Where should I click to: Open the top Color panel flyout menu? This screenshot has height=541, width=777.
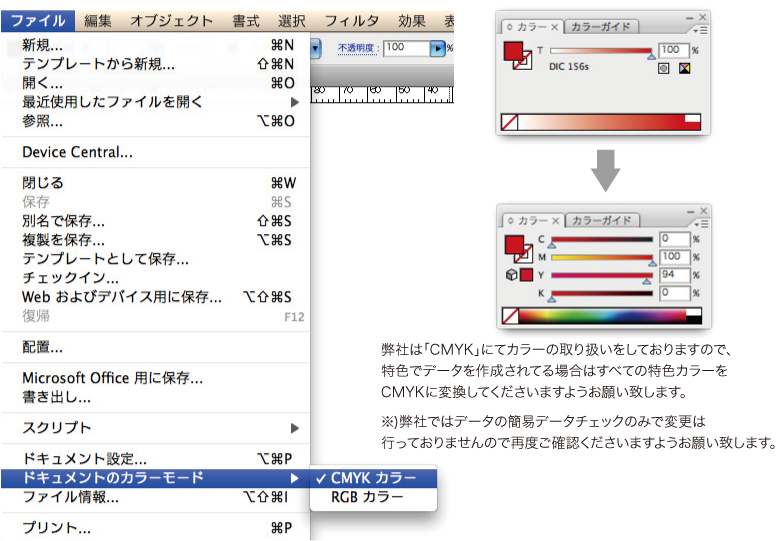click(701, 29)
